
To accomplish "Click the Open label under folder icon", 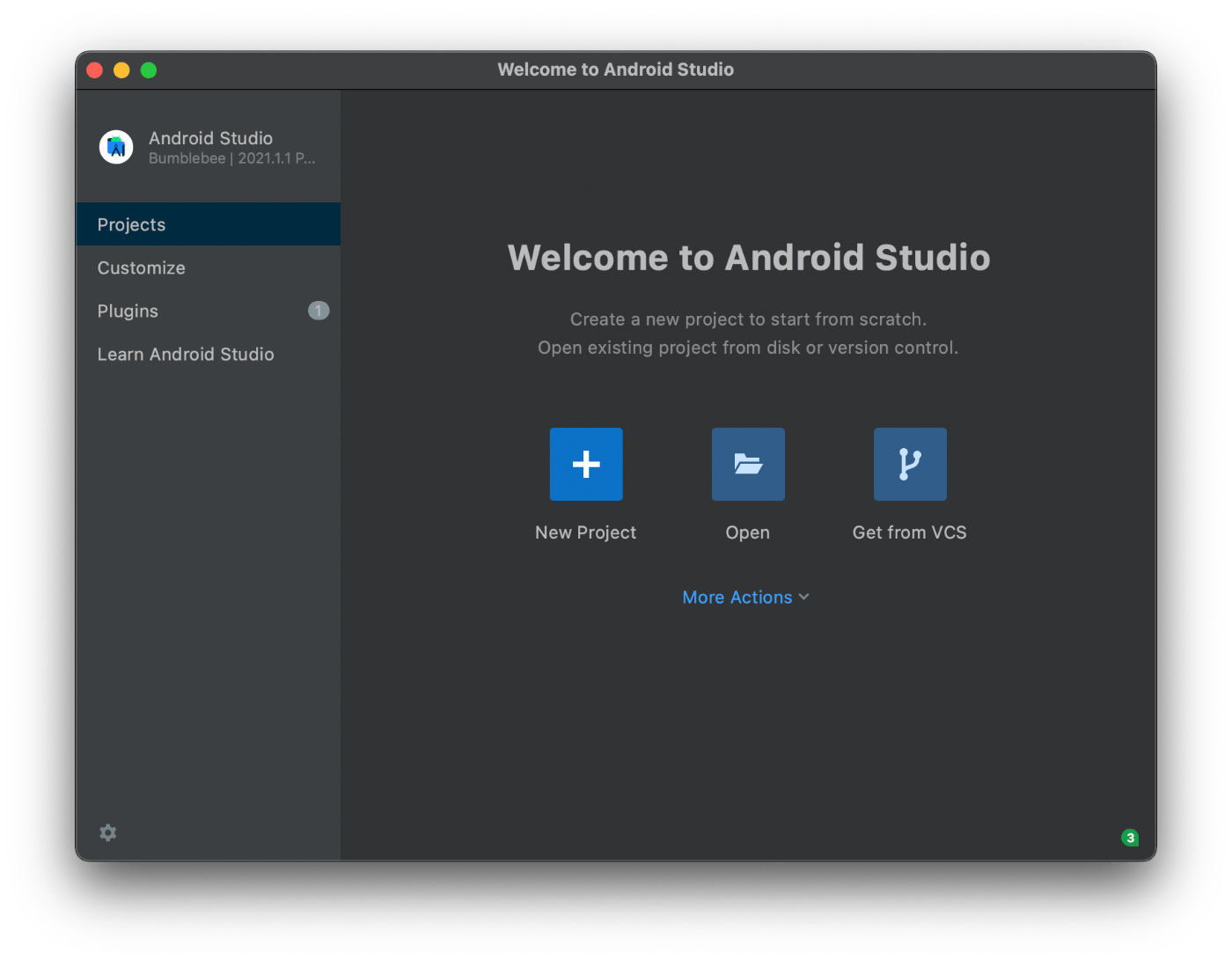I will click(x=748, y=532).
